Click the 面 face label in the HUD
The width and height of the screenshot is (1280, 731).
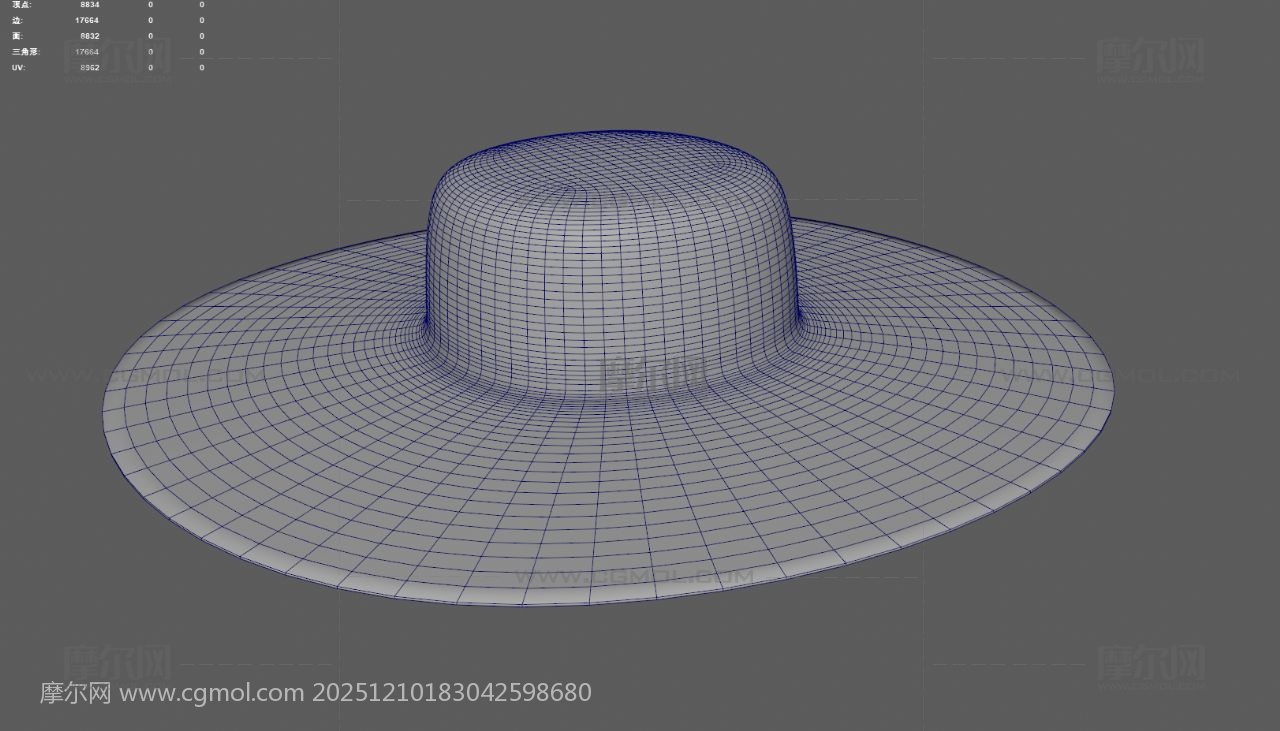tap(17, 36)
